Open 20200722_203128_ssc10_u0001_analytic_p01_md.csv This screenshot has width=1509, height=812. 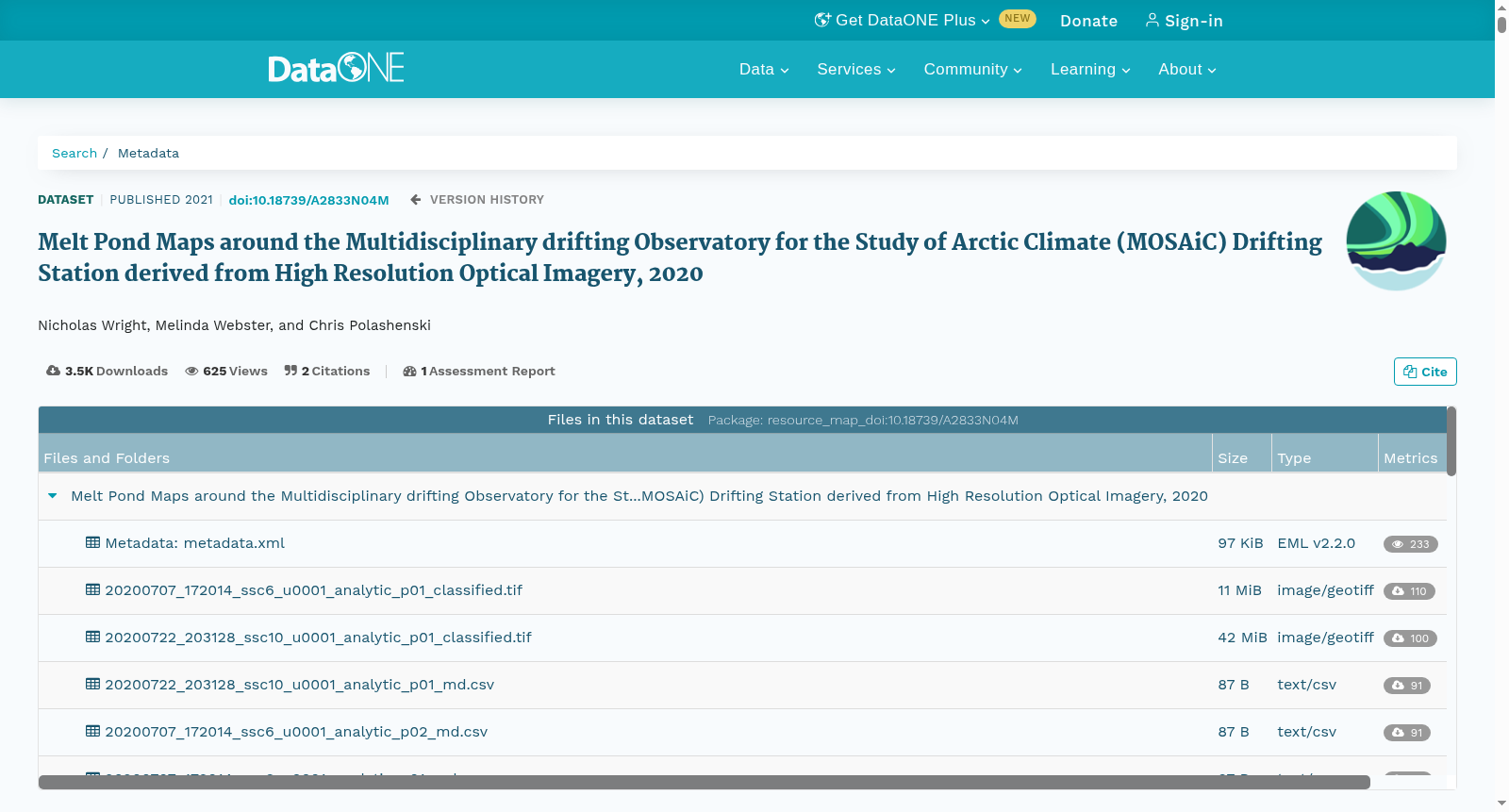coord(299,685)
